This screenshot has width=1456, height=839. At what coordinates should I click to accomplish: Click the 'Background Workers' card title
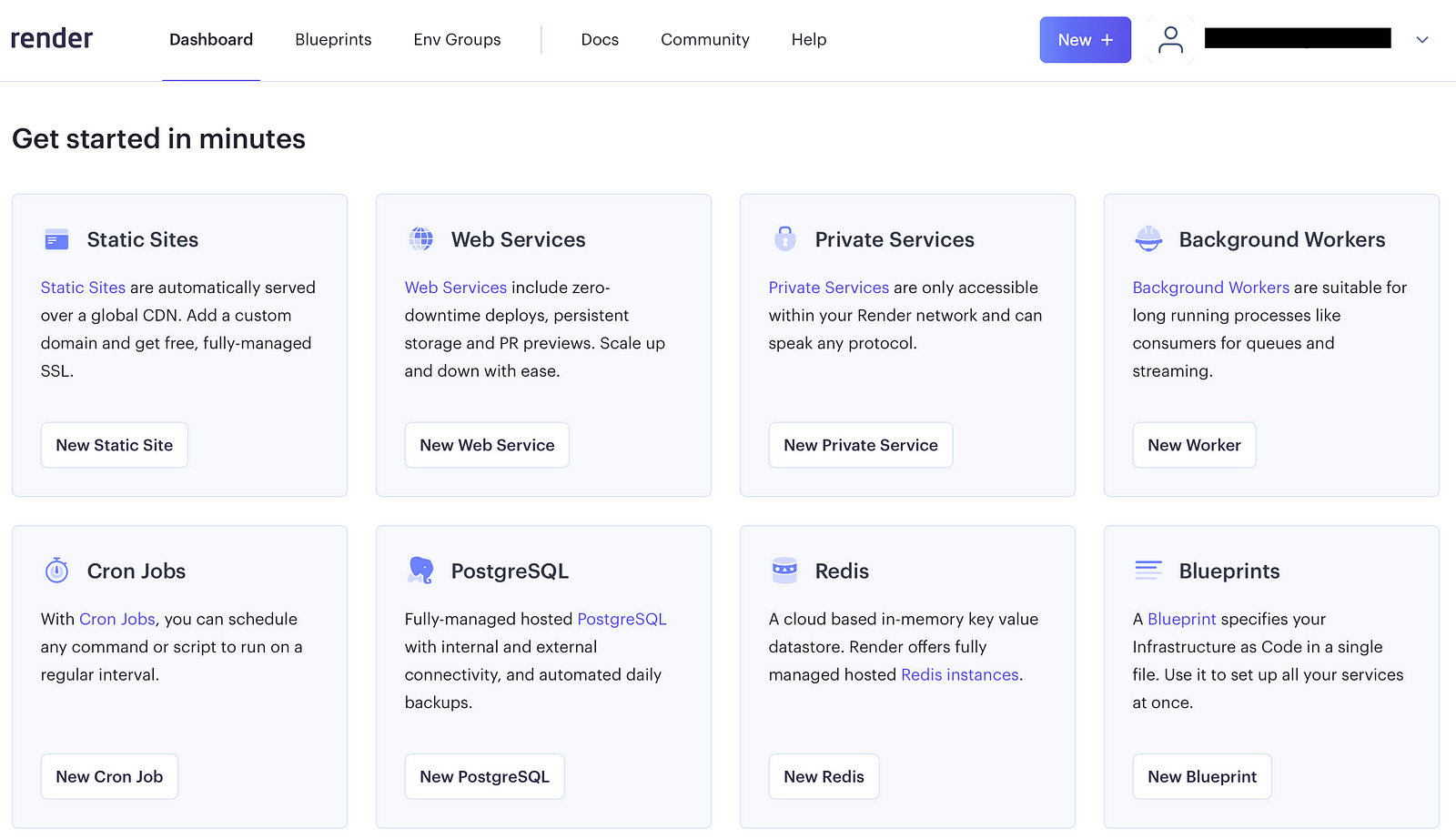1282,239
